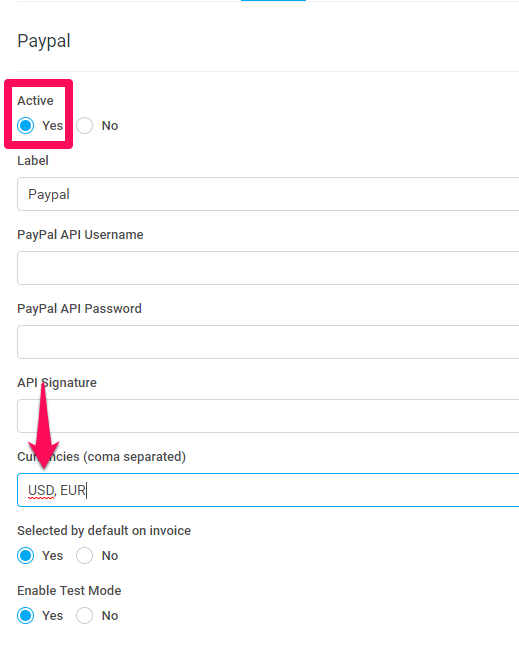Click the API Signature label text

(57, 383)
